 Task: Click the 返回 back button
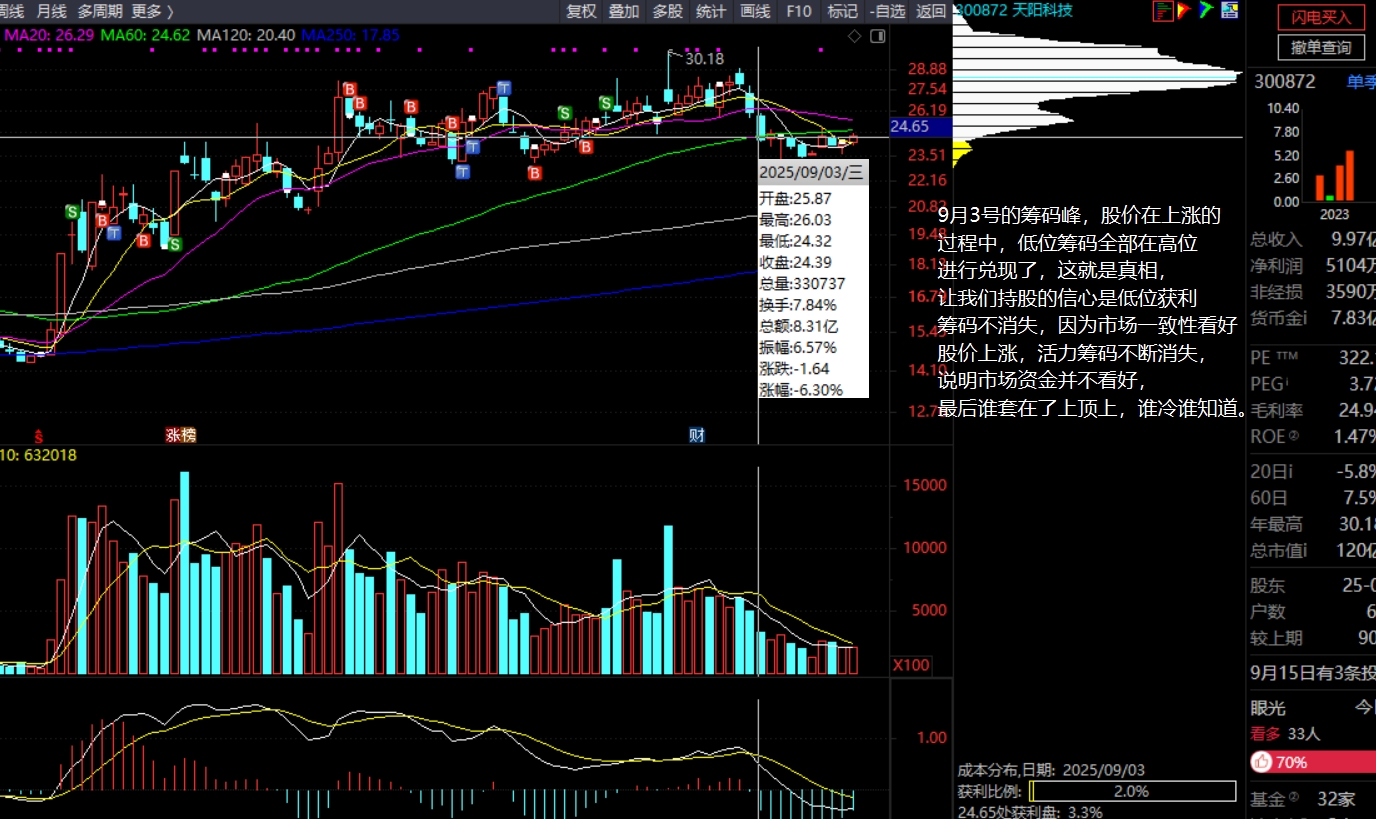(x=931, y=11)
